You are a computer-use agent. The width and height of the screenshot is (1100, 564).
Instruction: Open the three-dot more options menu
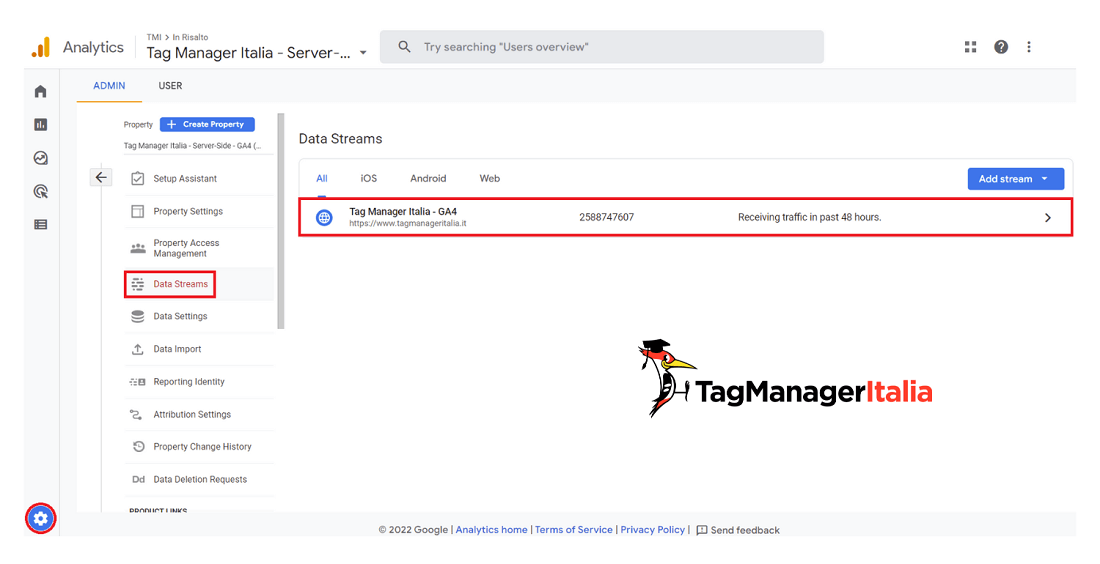(x=1029, y=47)
